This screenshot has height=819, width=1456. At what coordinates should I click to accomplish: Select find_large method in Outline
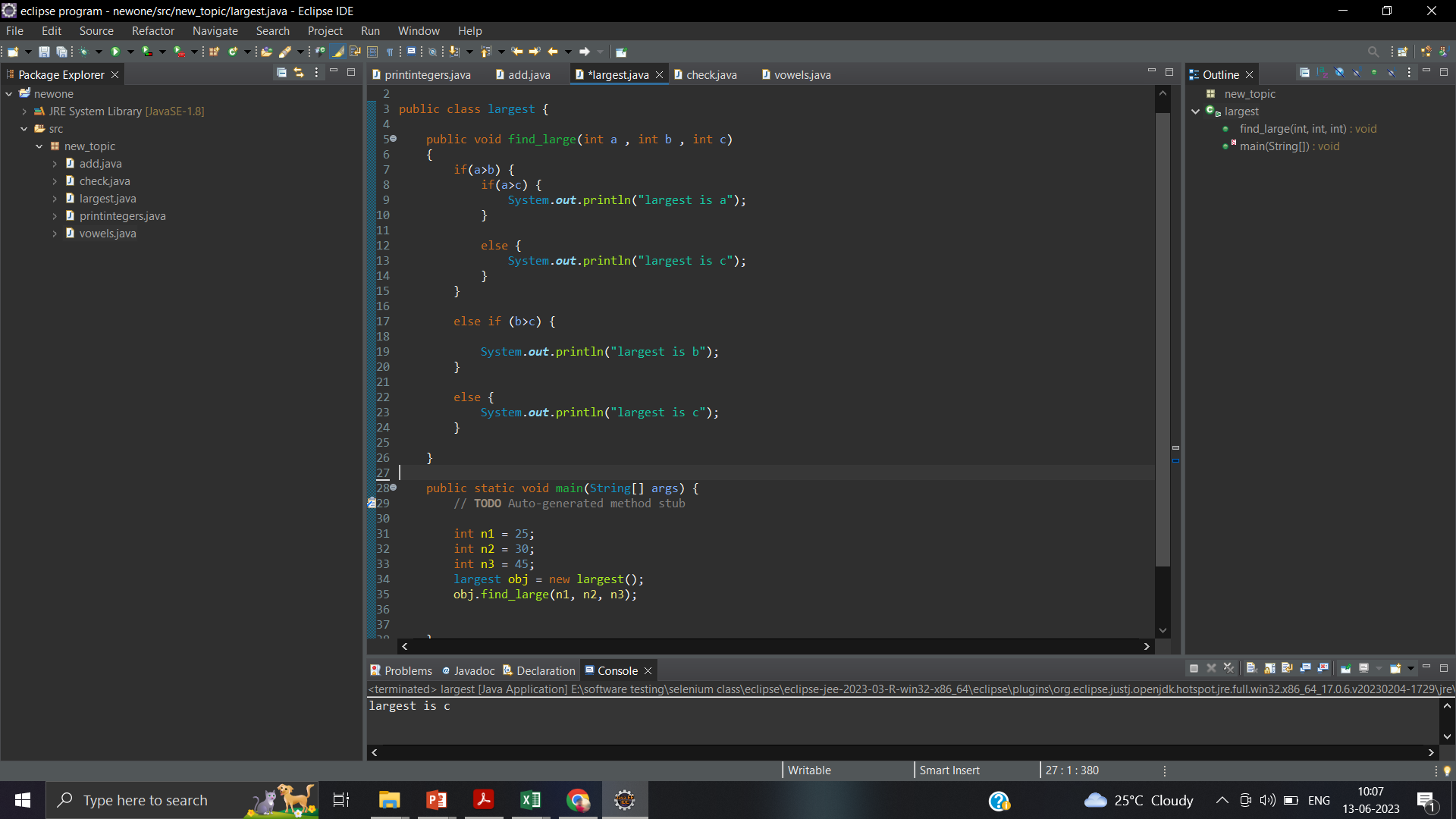coord(1307,129)
